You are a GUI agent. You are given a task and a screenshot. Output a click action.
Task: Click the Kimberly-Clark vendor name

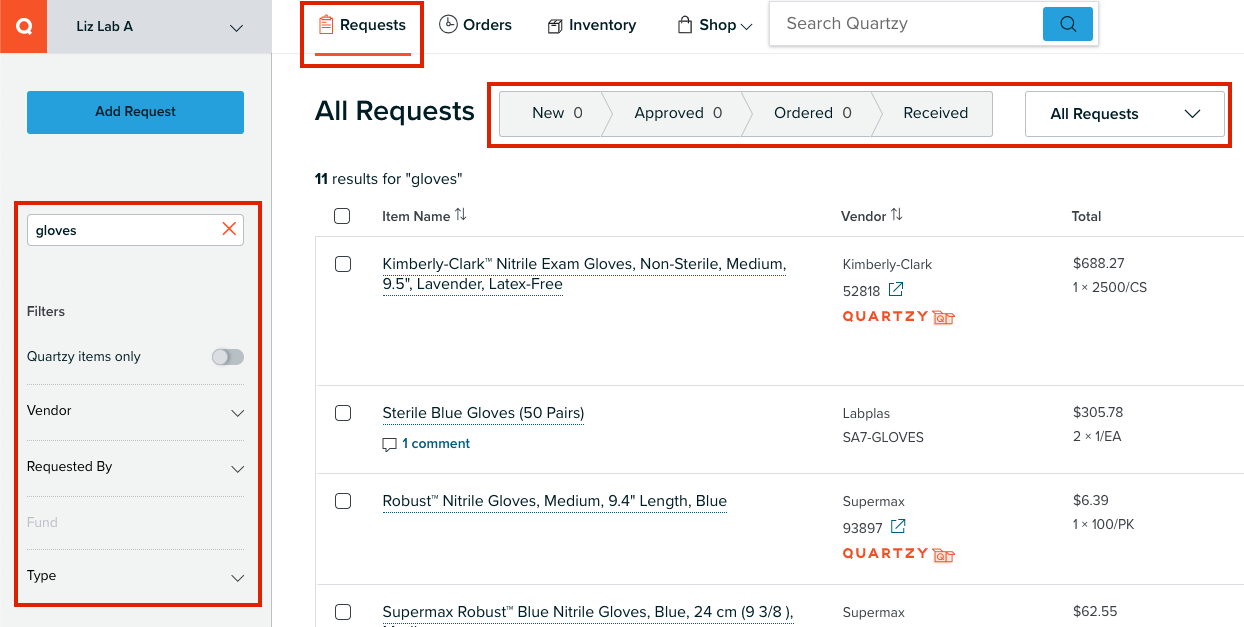pyautogui.click(x=887, y=265)
